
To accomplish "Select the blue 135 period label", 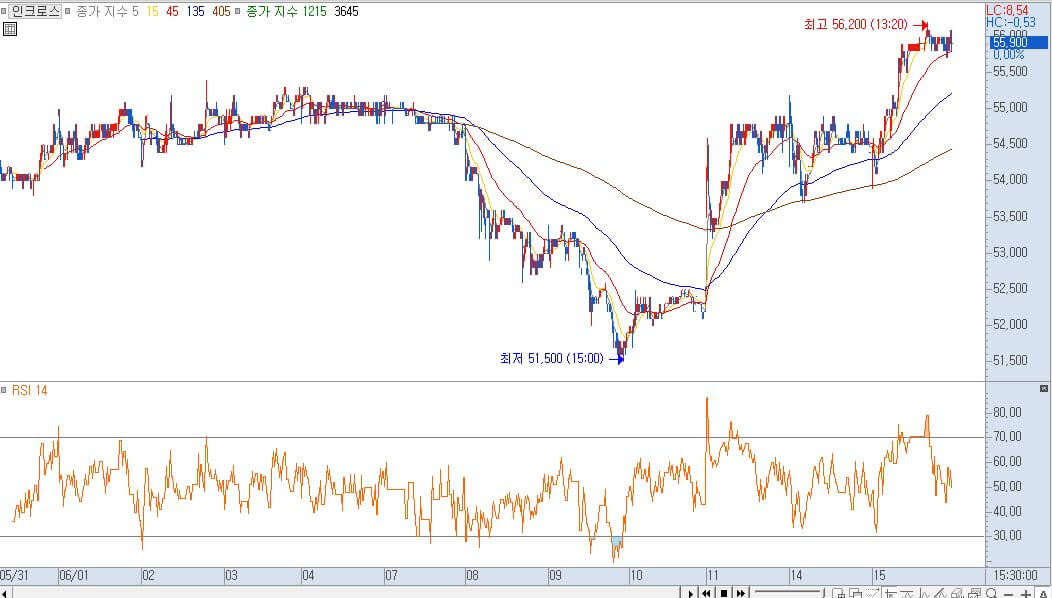I will click(195, 11).
